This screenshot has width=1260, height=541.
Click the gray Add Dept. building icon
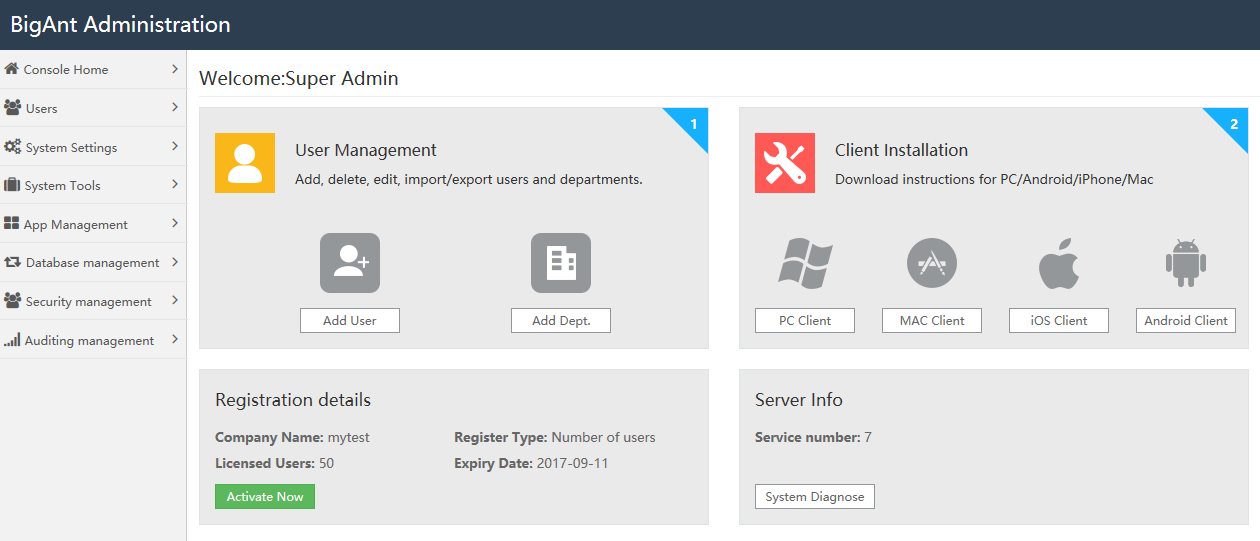pos(561,263)
